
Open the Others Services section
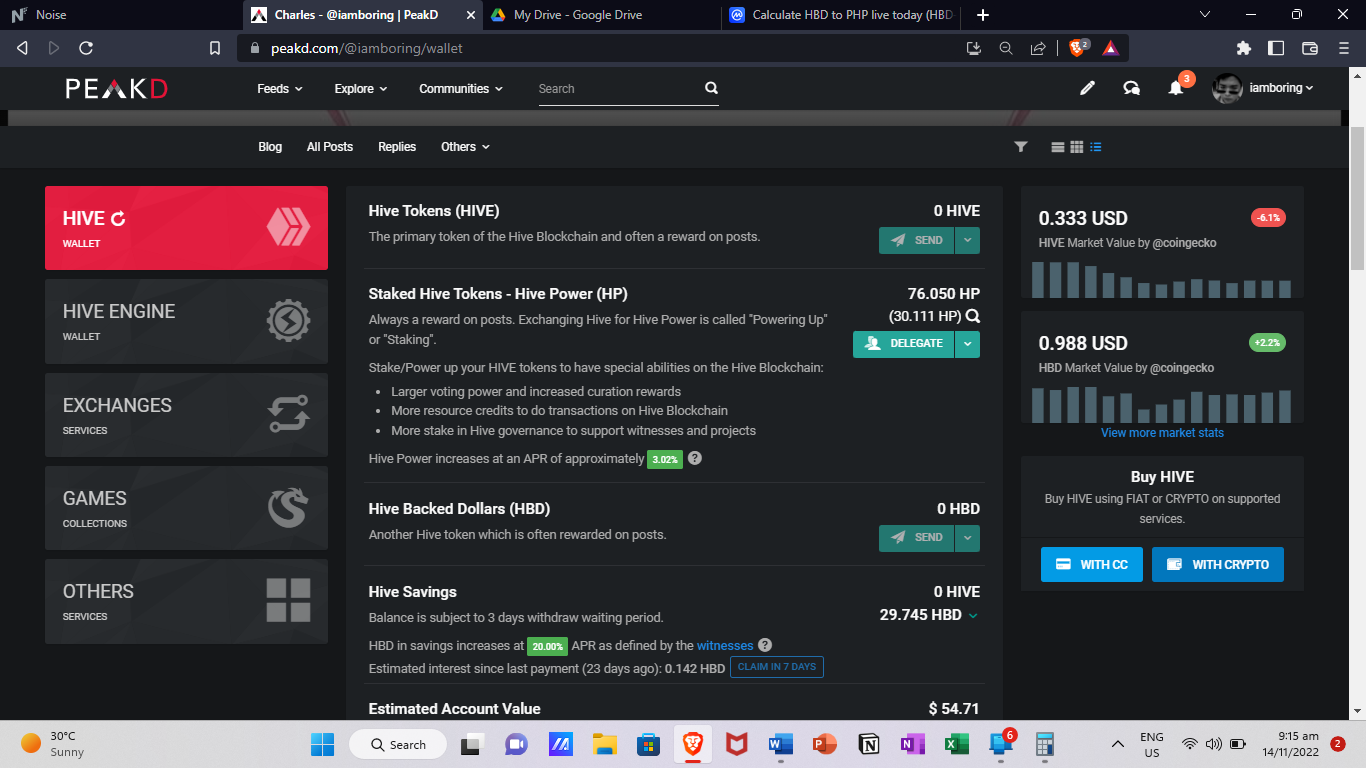point(186,601)
